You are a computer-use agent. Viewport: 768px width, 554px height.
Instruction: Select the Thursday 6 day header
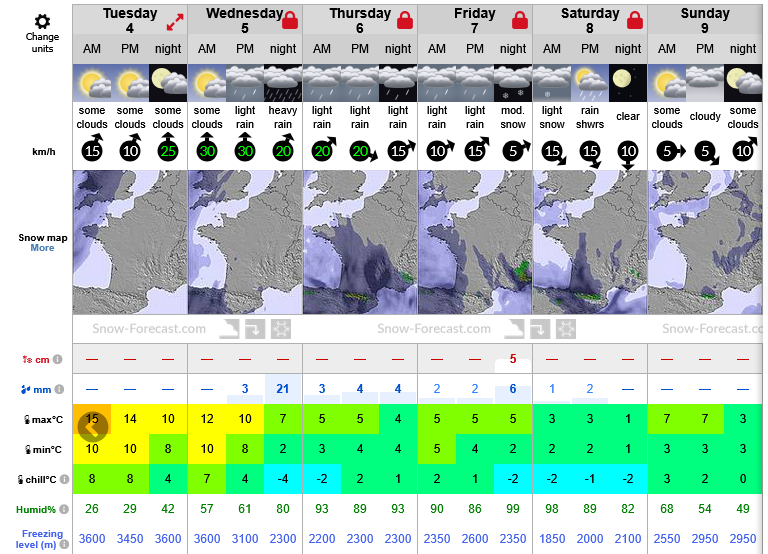[x=360, y=20]
